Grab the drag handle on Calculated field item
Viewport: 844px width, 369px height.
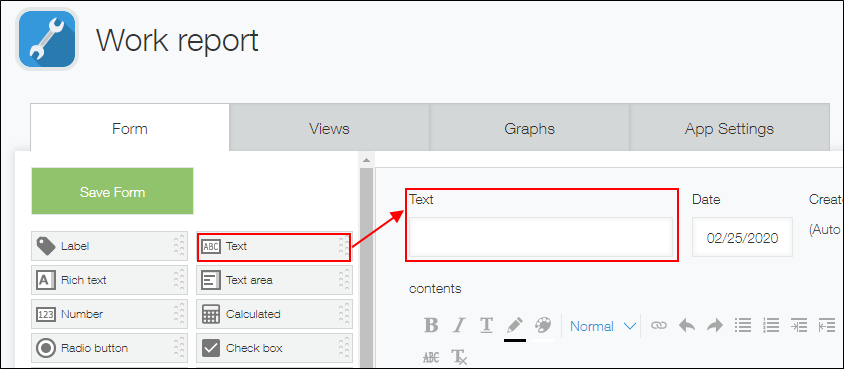coord(344,314)
